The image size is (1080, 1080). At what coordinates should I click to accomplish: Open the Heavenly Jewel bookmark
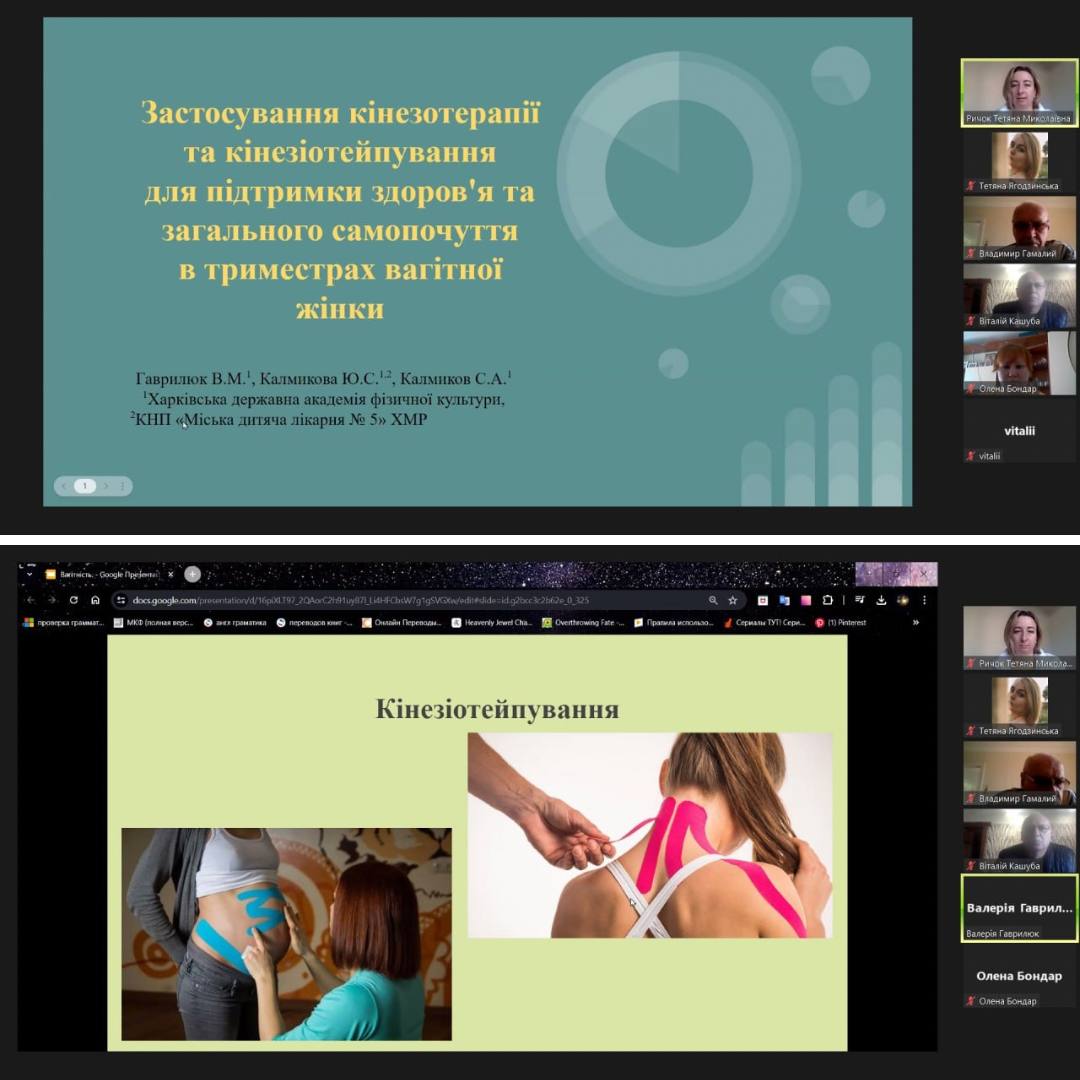pyautogui.click(x=492, y=622)
